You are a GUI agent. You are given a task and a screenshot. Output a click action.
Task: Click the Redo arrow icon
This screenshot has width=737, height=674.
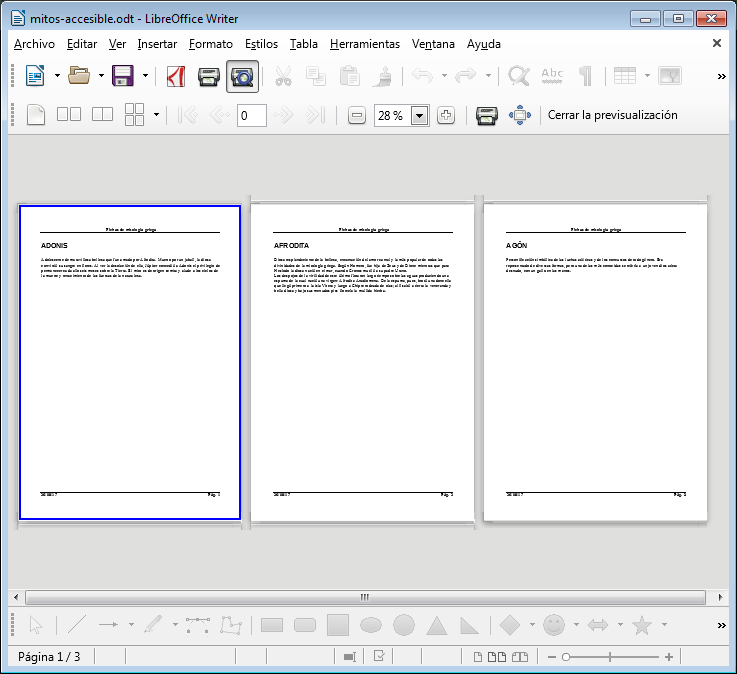466,76
